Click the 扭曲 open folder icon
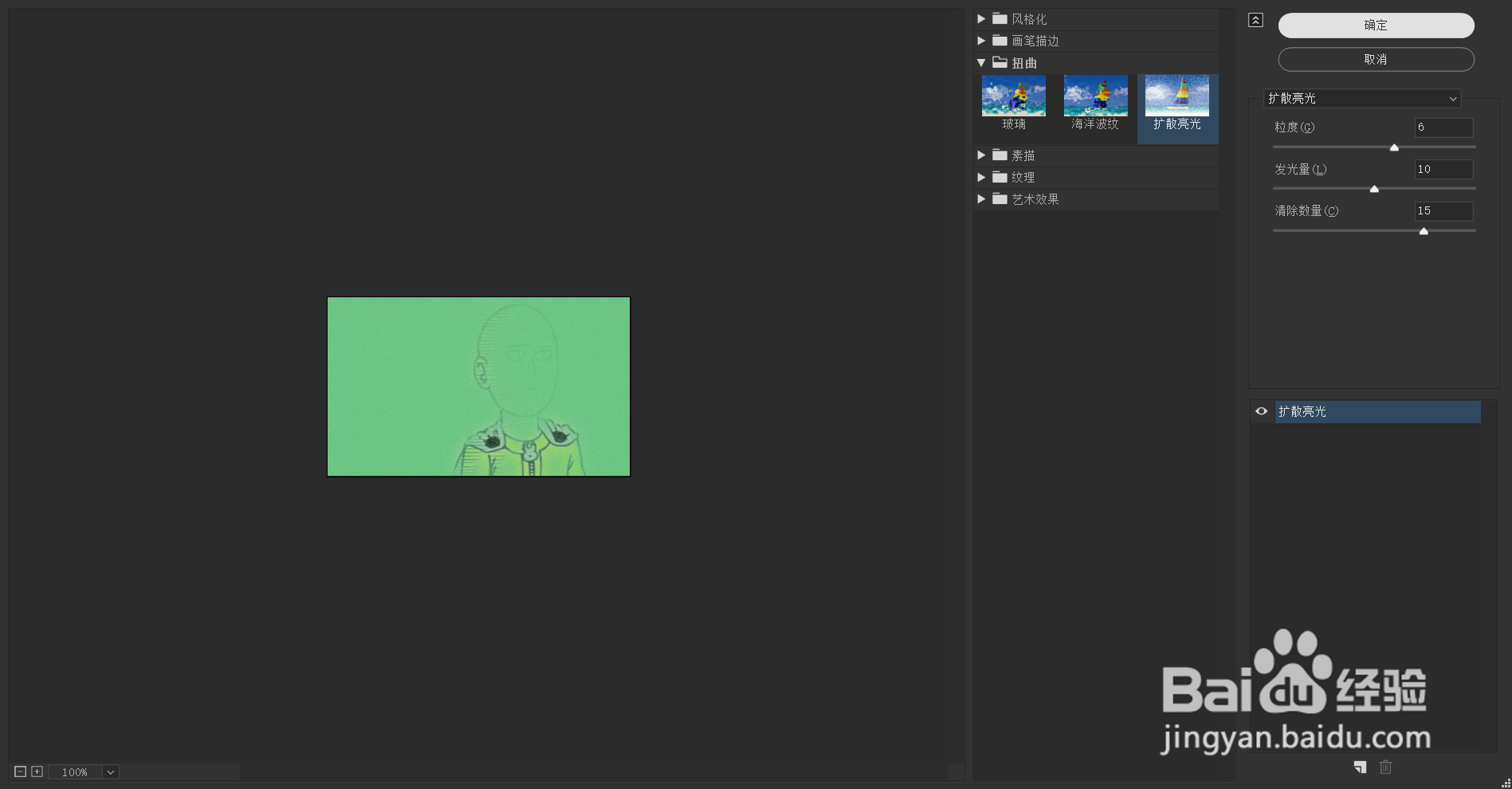Screen dimensions: 1512x789 pos(1000,62)
